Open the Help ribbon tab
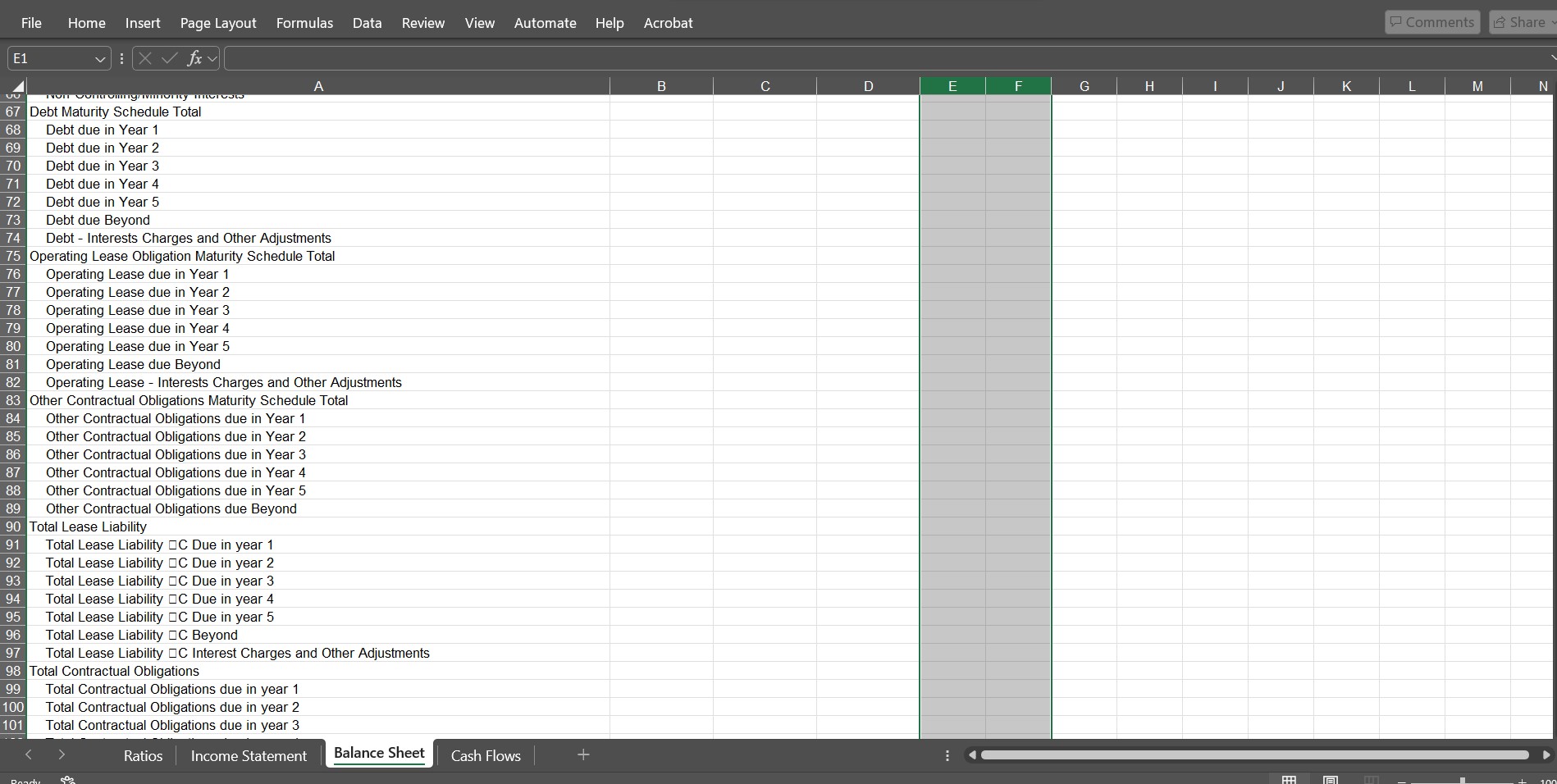 tap(610, 23)
